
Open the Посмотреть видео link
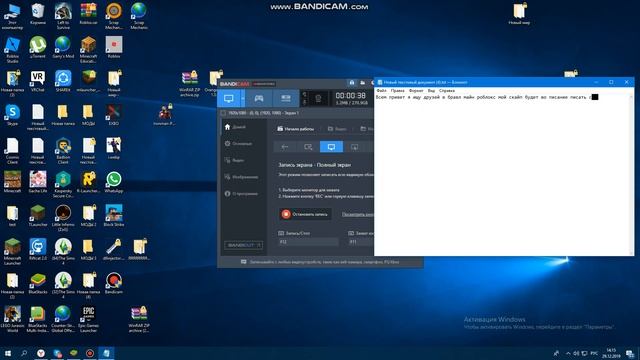(x=358, y=214)
